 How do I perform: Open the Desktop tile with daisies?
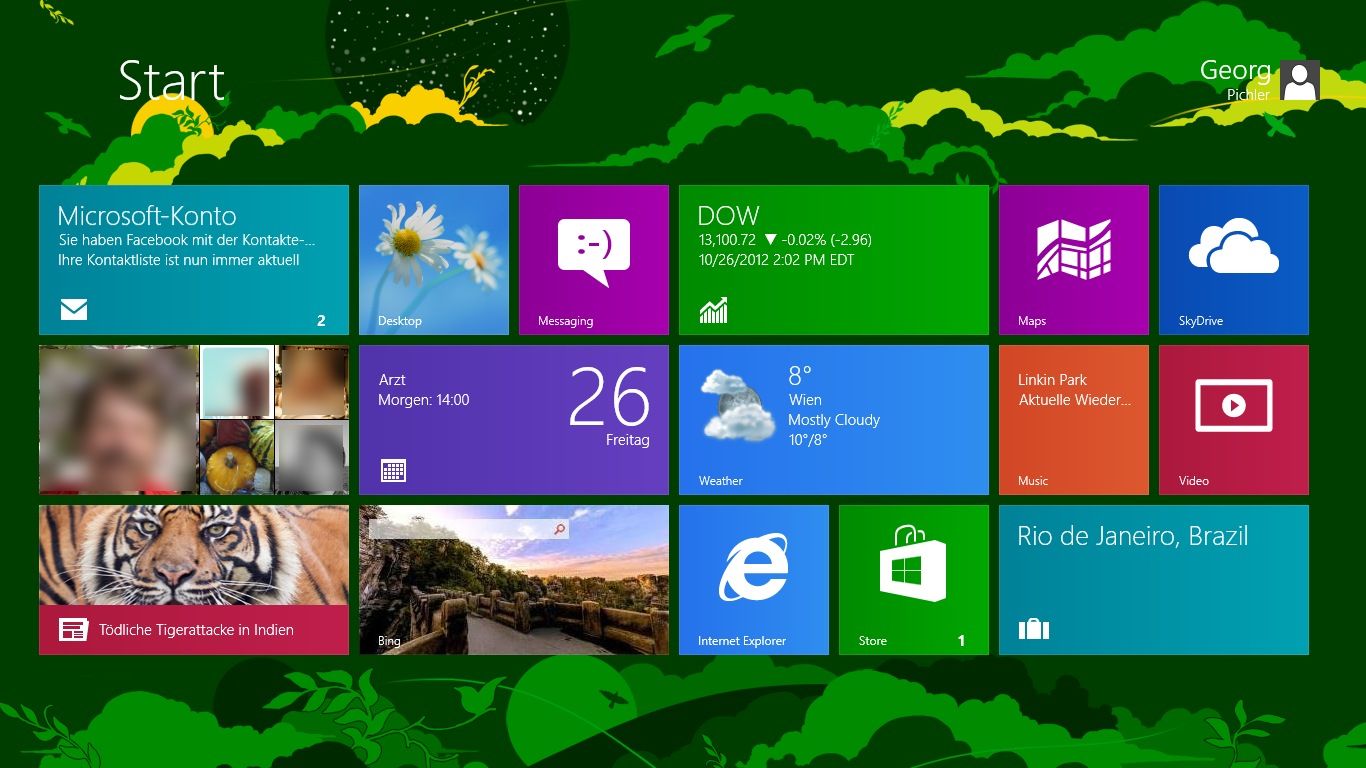[434, 260]
